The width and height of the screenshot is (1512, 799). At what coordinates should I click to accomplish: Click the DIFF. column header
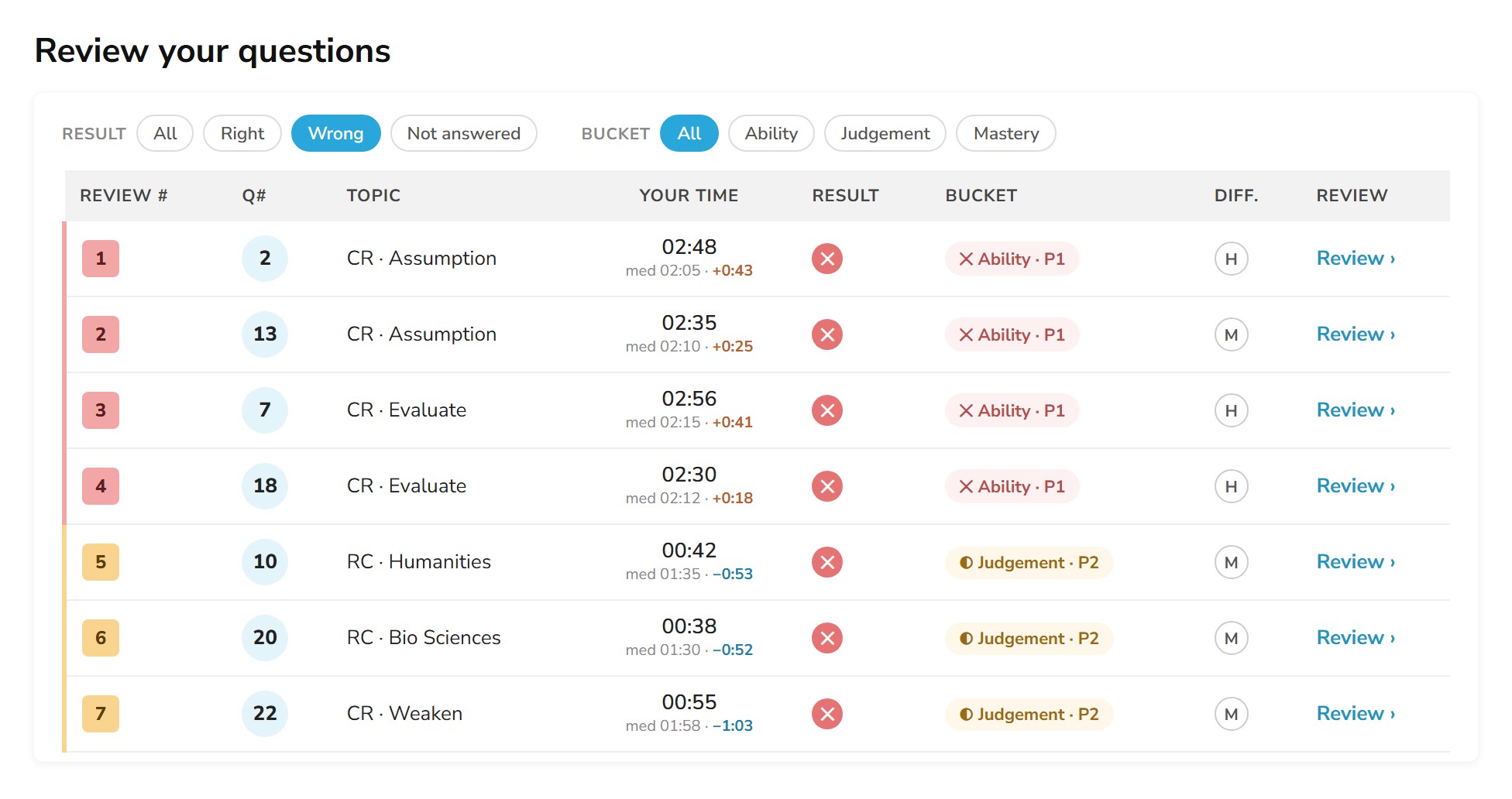click(1236, 196)
